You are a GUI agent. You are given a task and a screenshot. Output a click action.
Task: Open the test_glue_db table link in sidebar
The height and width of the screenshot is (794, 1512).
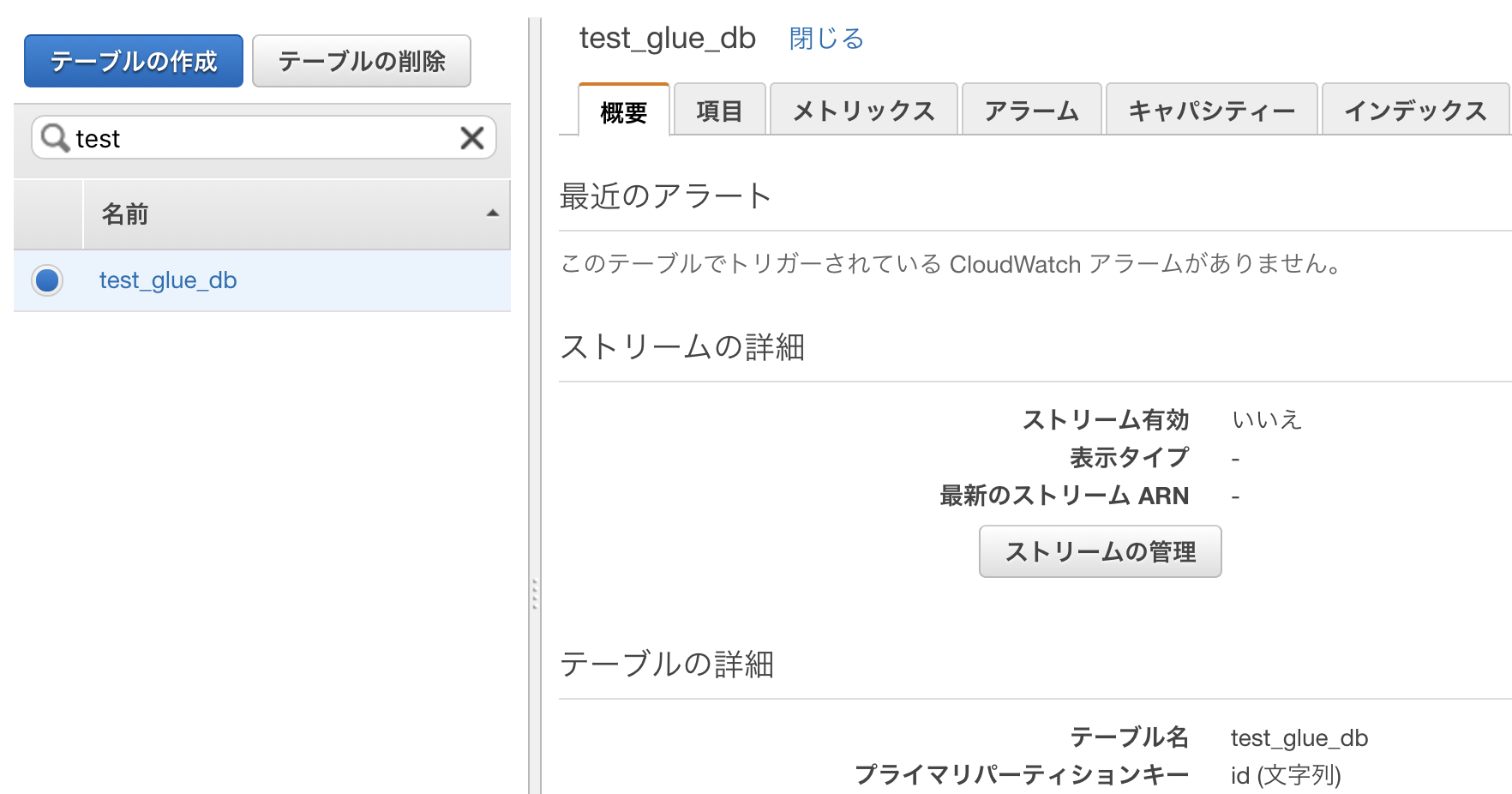tap(167, 280)
